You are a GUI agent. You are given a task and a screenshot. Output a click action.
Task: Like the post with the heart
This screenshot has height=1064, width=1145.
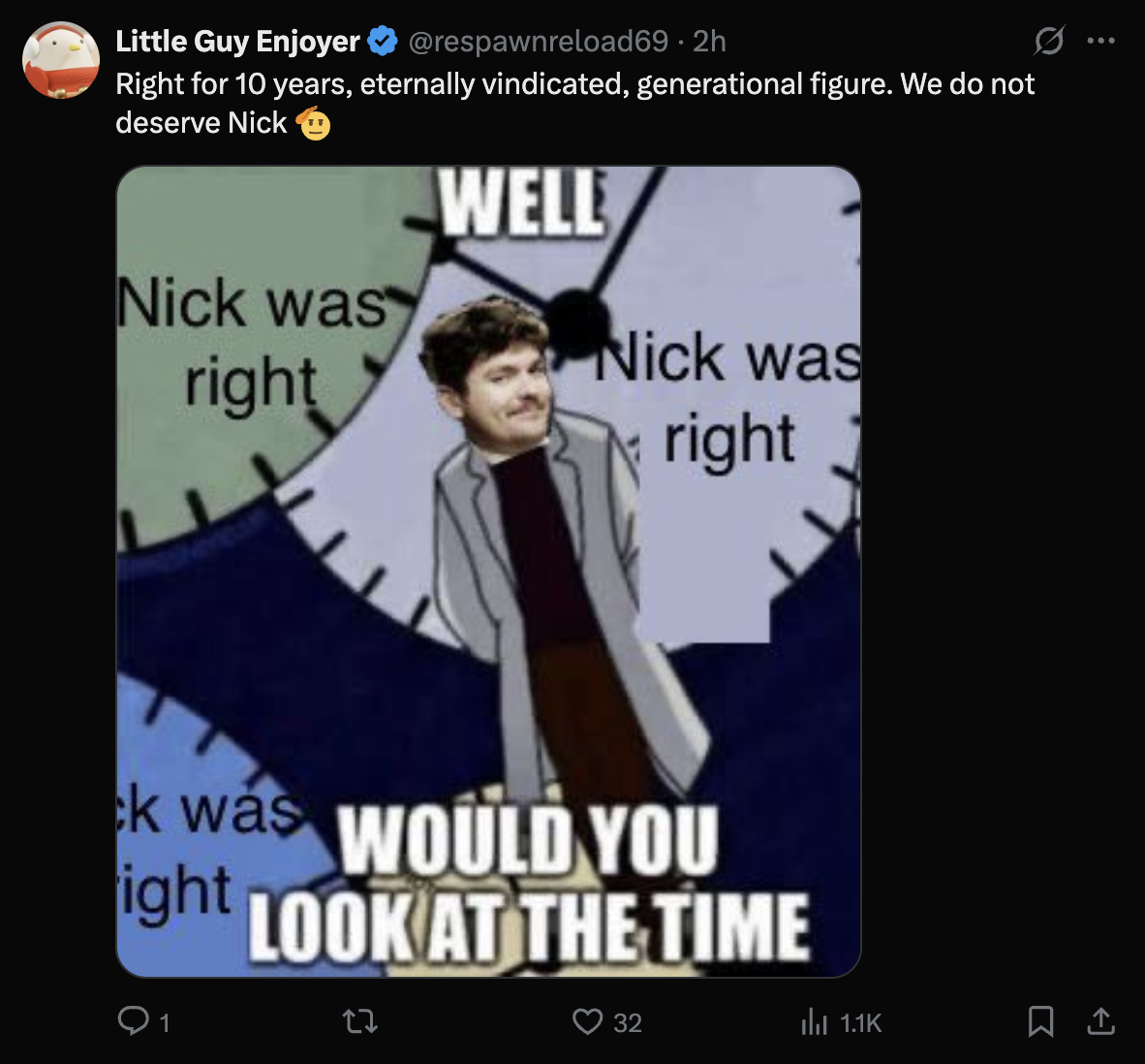[587, 1020]
